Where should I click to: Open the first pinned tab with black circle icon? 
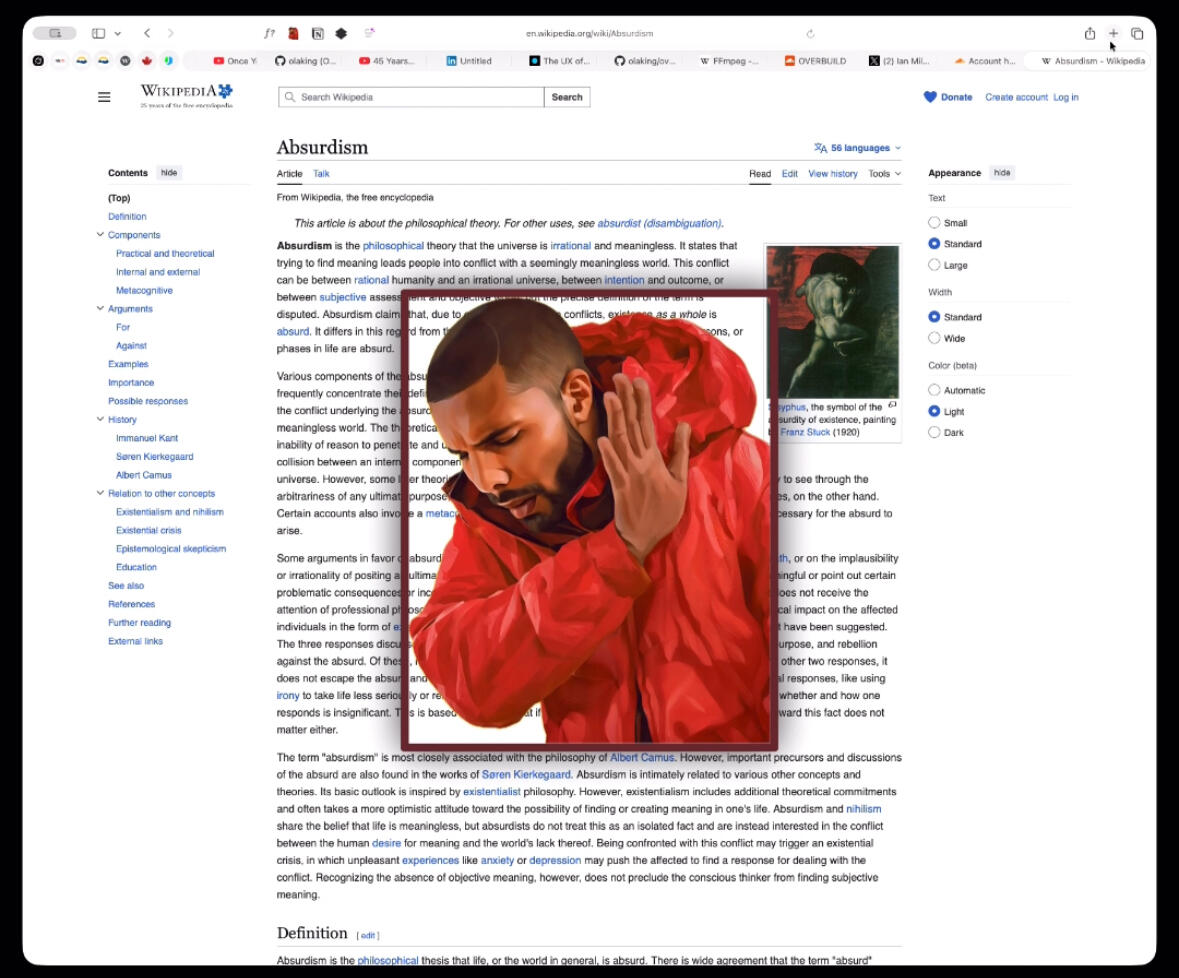(38, 61)
